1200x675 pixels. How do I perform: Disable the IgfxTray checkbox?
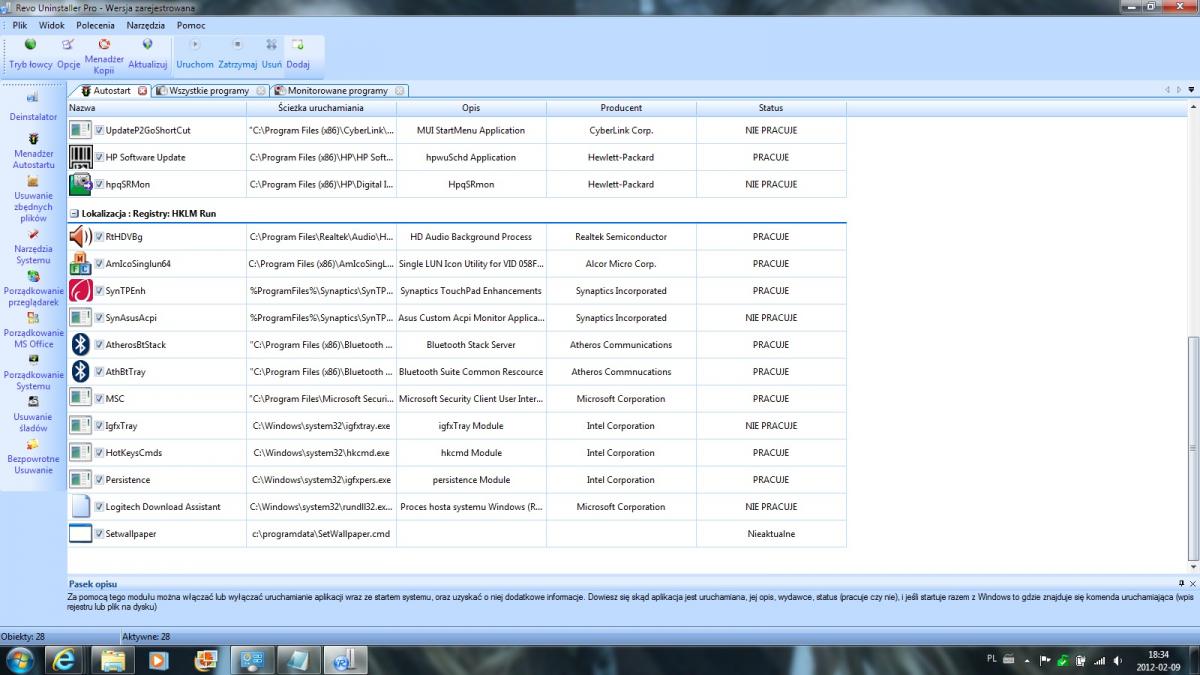tap(99, 426)
